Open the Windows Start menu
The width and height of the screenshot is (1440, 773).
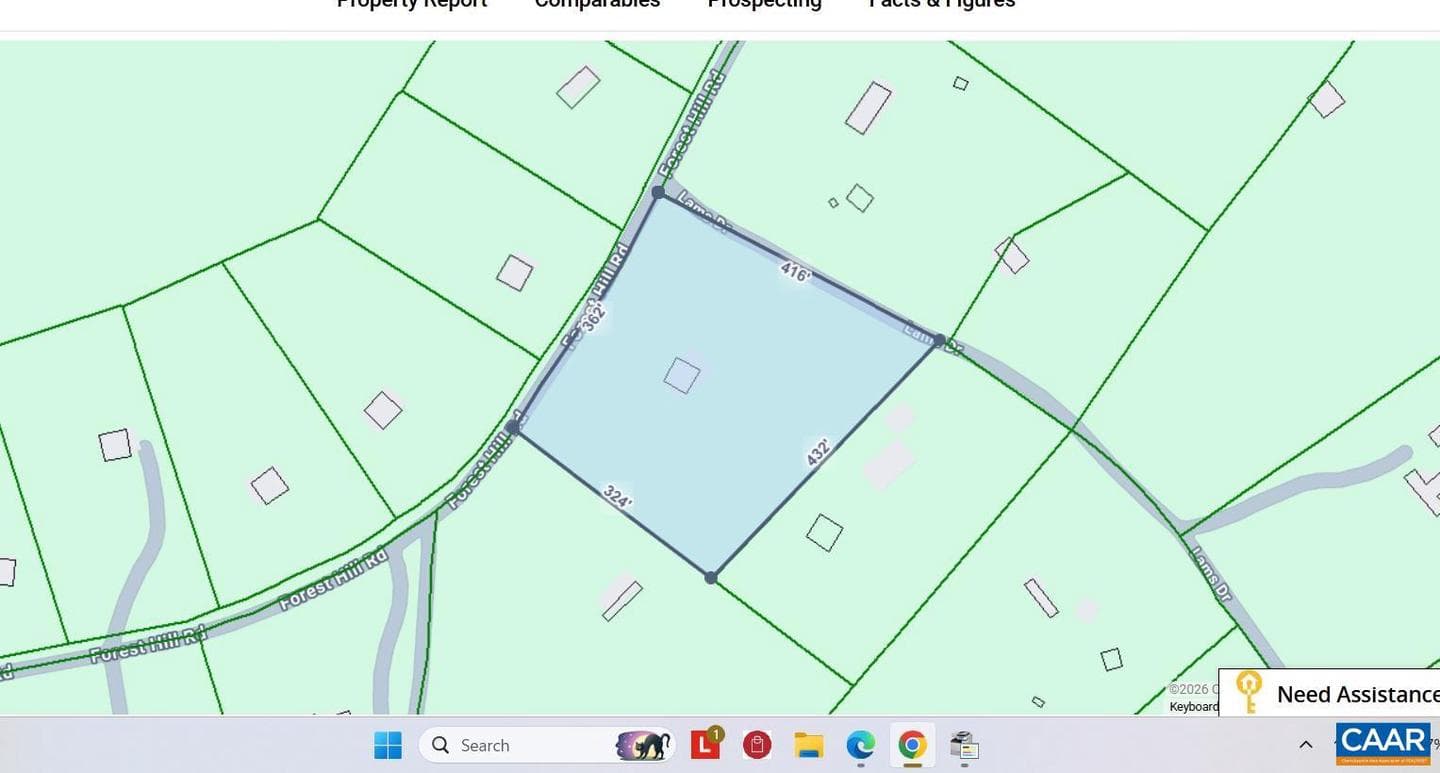pos(387,745)
